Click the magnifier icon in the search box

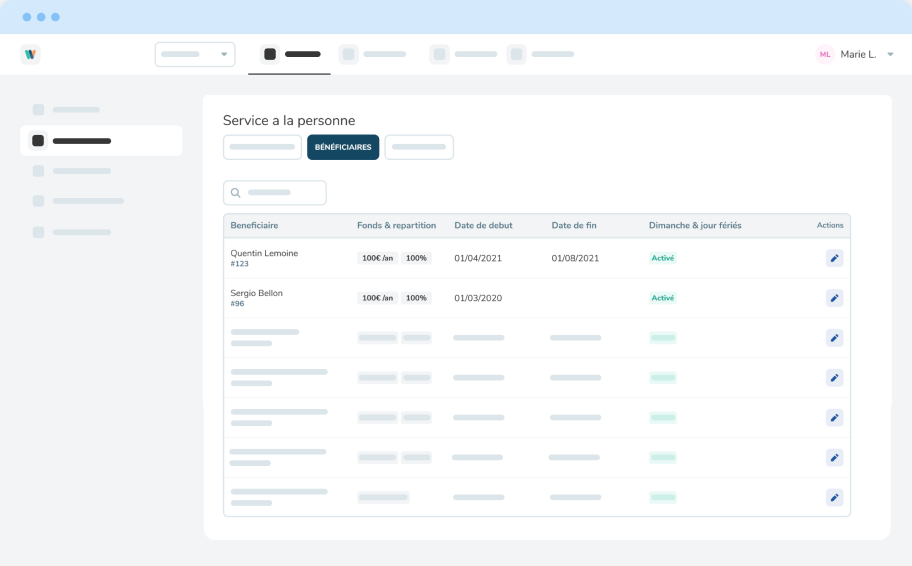tap(236, 193)
